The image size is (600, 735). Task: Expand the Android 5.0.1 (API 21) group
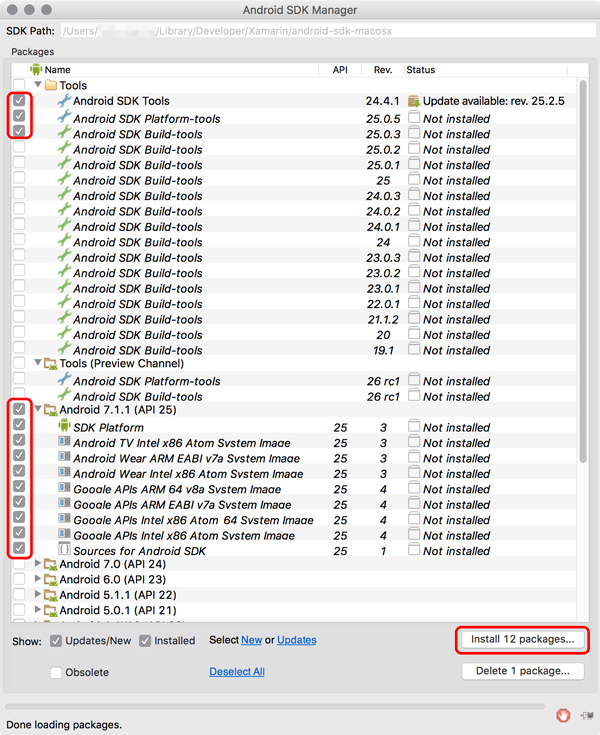[x=38, y=610]
